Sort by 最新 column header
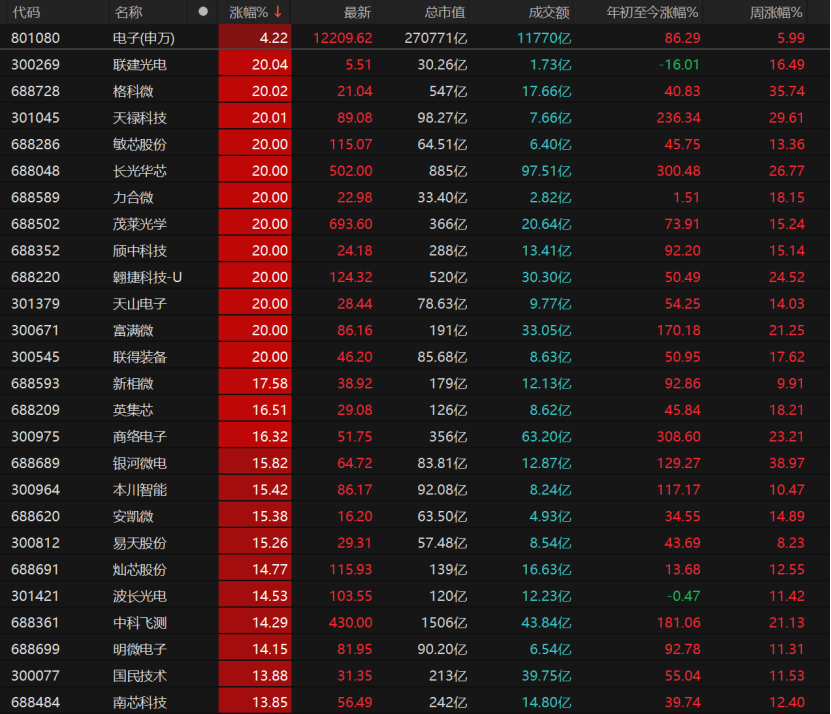Screen dimensions: 831x714 pos(357,12)
